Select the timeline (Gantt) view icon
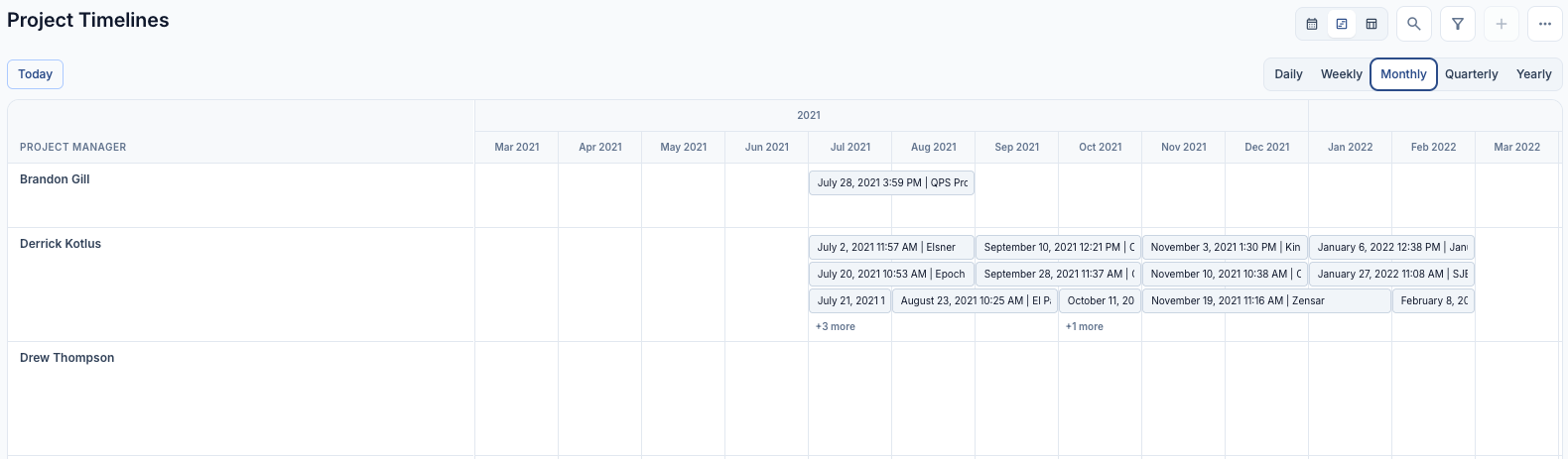This screenshot has height=459, width=1568. click(x=1342, y=24)
